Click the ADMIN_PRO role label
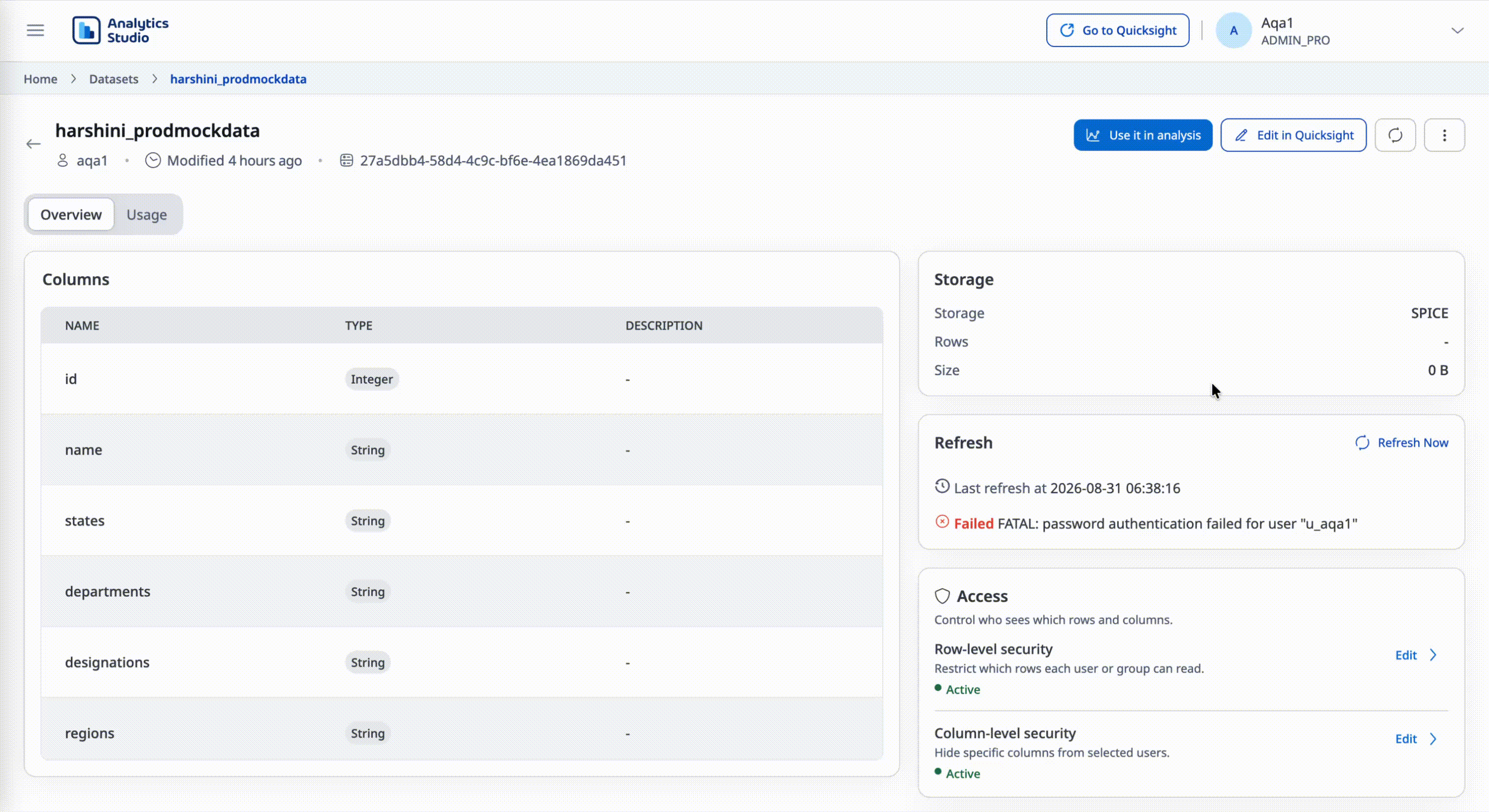 (1295, 40)
